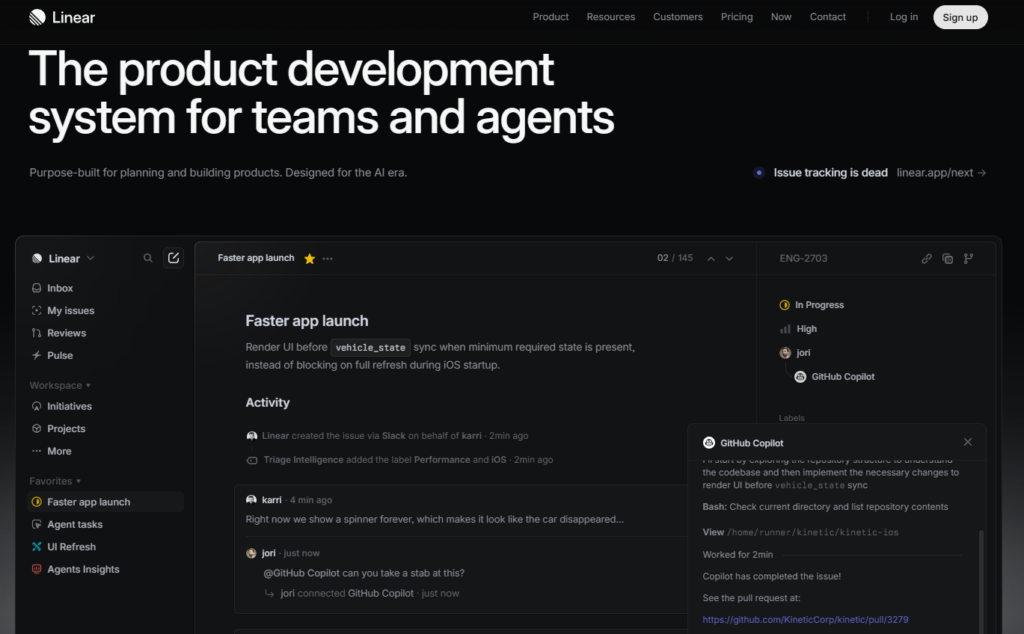1024x634 pixels.
Task: Copy issue link with the link icon
Action: (x=927, y=259)
